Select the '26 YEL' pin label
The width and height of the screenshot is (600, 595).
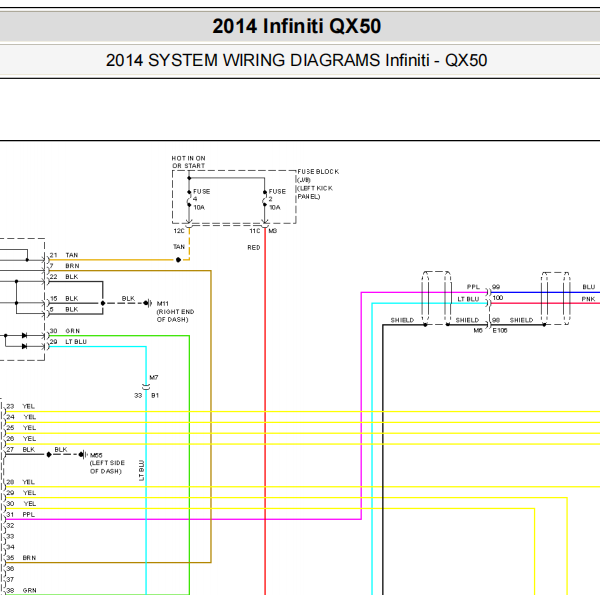tap(21, 439)
